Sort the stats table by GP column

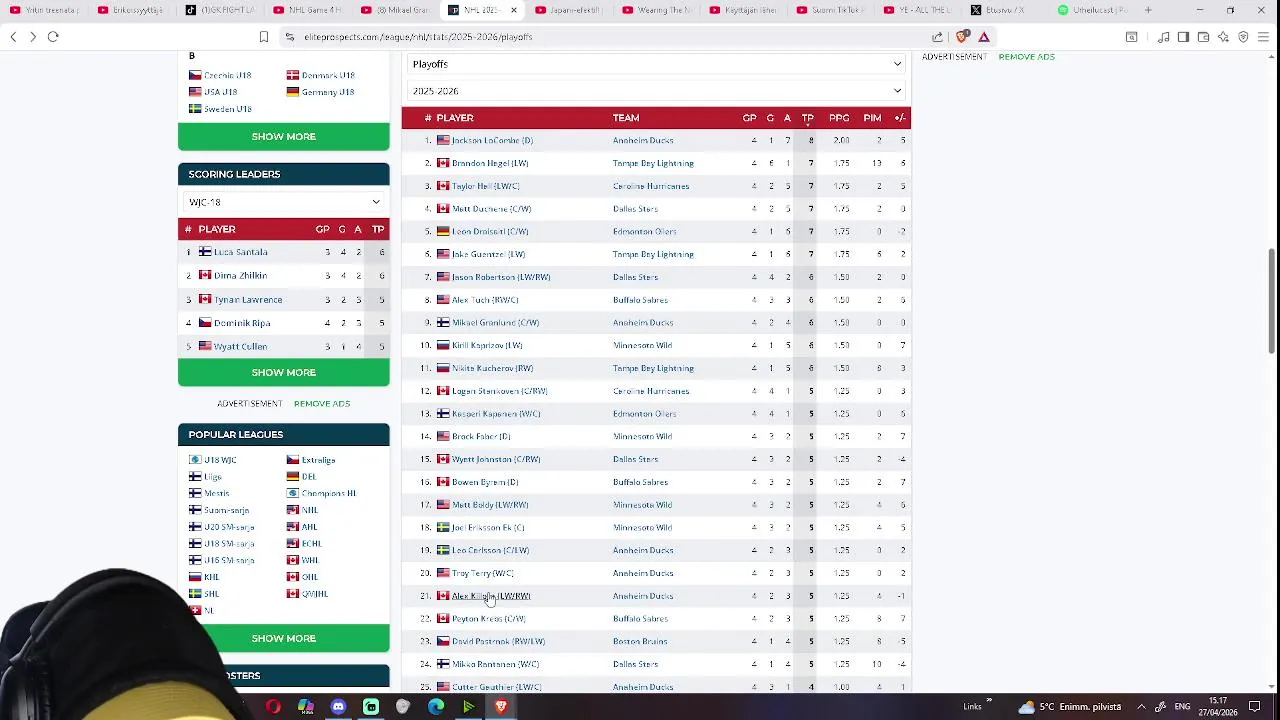[x=749, y=118]
